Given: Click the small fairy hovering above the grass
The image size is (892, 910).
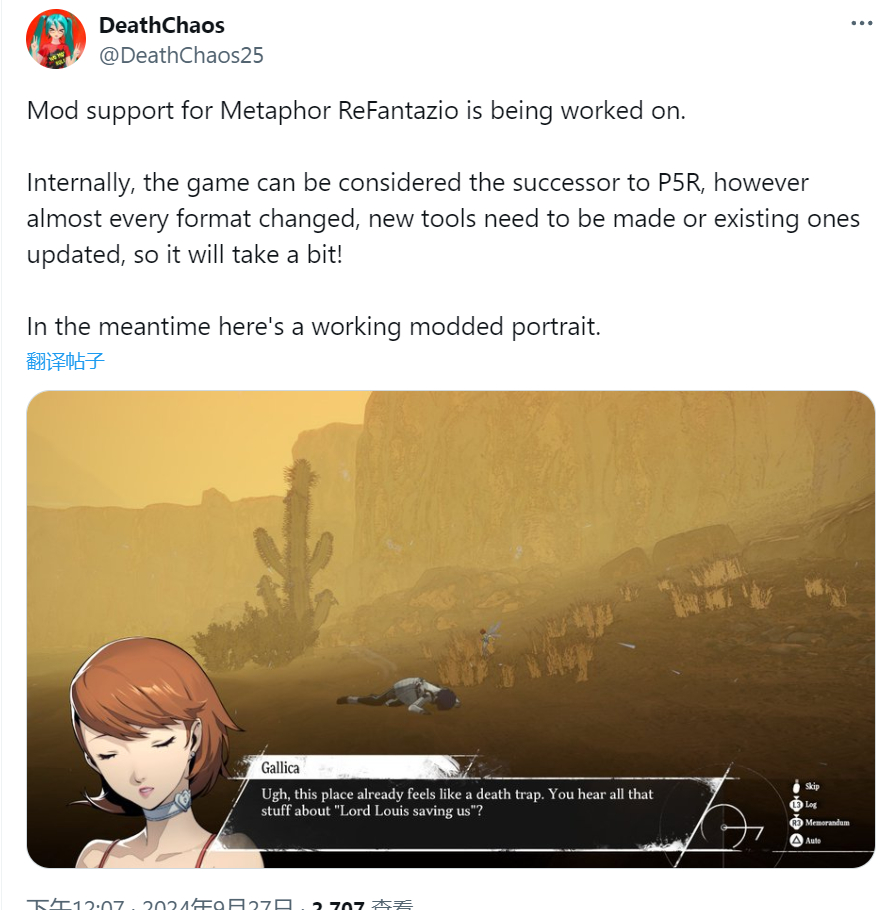Looking at the screenshot, I should point(489,637).
